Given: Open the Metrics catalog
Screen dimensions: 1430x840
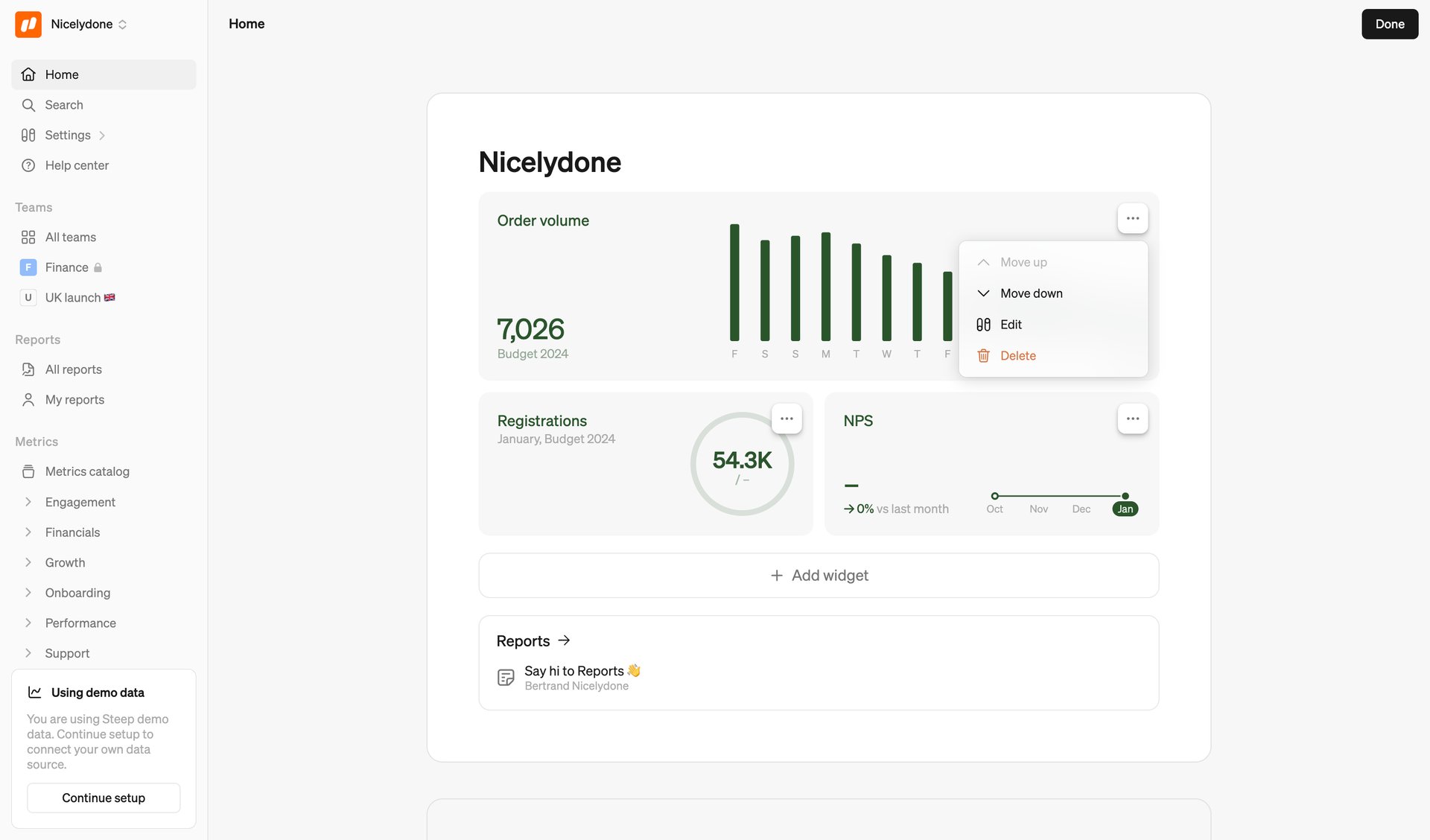Looking at the screenshot, I should (x=86, y=471).
